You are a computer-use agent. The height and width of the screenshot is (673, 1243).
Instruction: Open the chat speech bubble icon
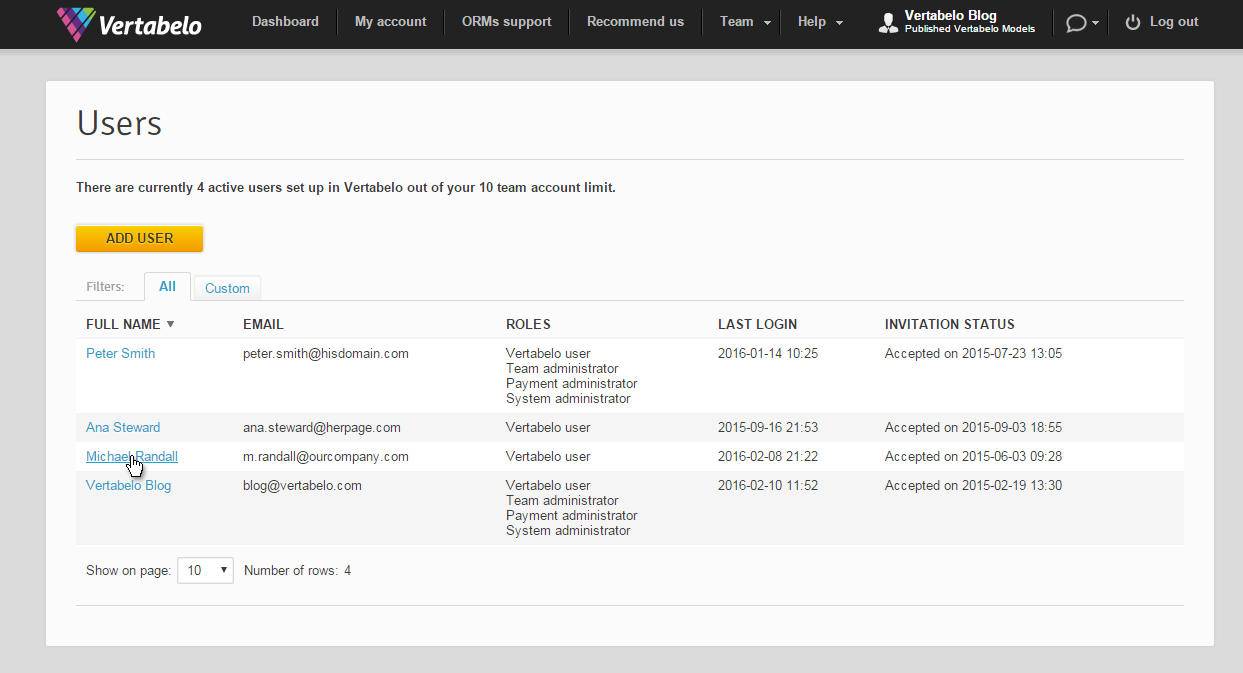click(x=1076, y=23)
